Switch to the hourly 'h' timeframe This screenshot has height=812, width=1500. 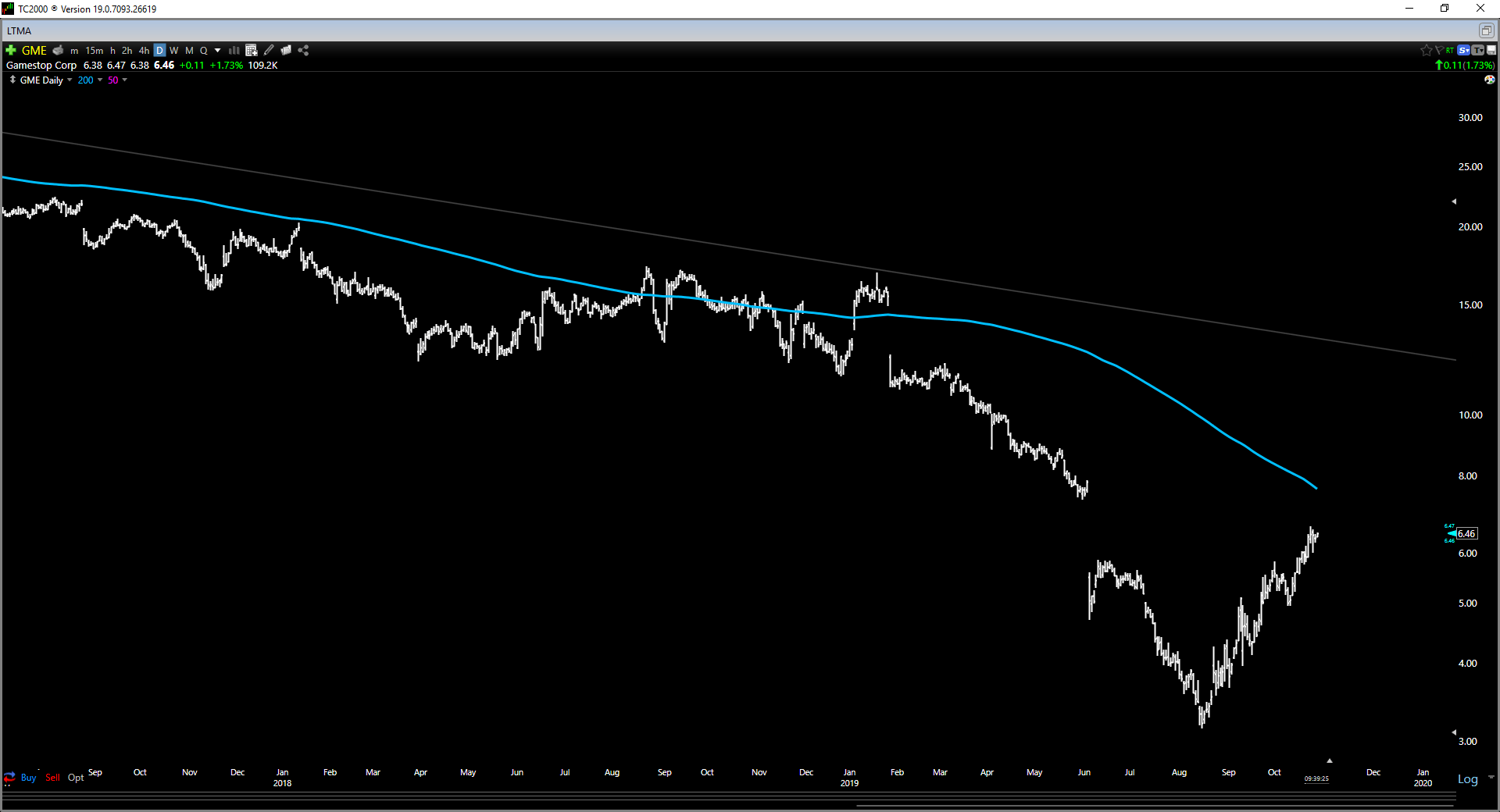pyautogui.click(x=112, y=50)
